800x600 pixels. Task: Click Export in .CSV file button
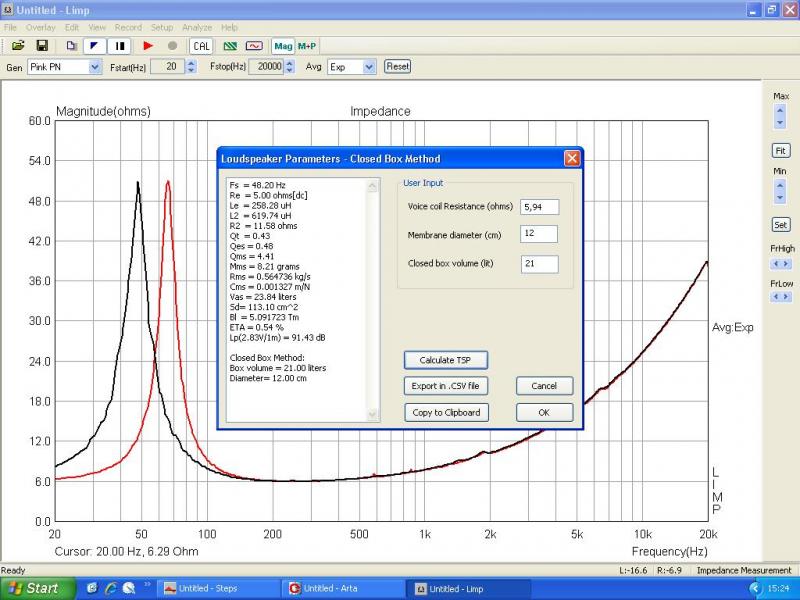tap(445, 386)
